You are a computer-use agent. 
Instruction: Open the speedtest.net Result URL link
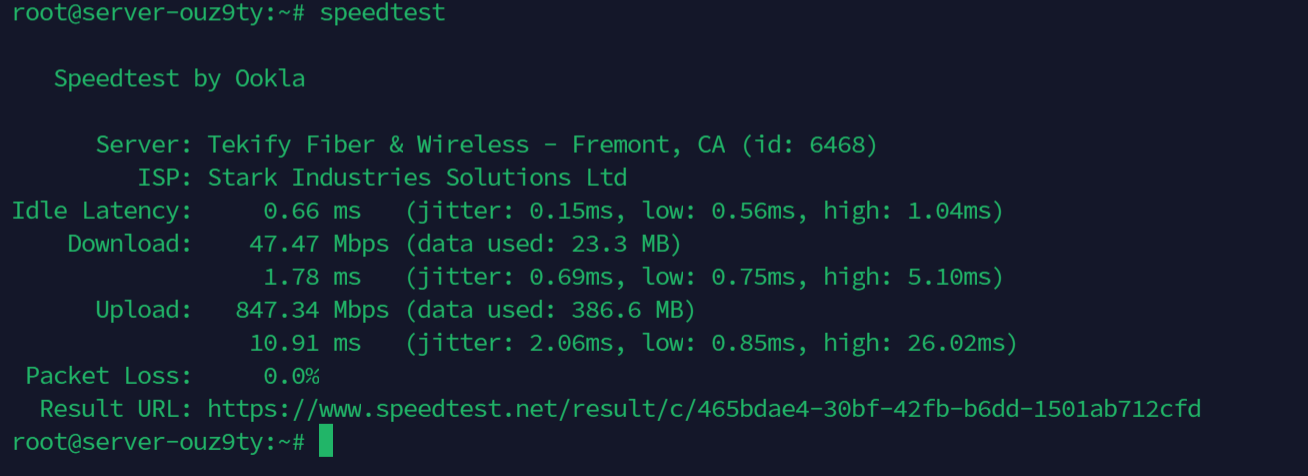click(x=704, y=409)
